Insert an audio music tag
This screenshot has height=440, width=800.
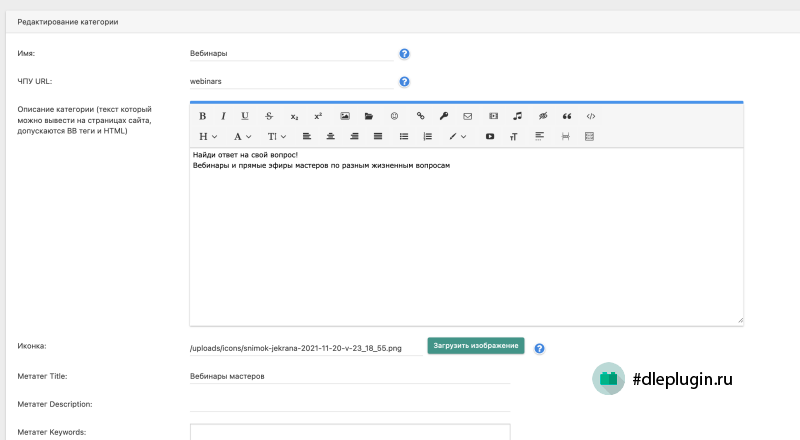(517, 116)
